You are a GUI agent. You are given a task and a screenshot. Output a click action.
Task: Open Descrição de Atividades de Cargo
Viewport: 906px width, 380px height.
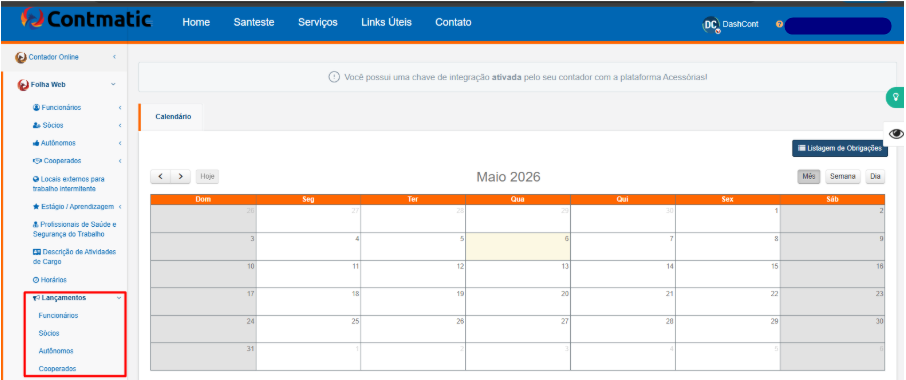[x=75, y=256]
